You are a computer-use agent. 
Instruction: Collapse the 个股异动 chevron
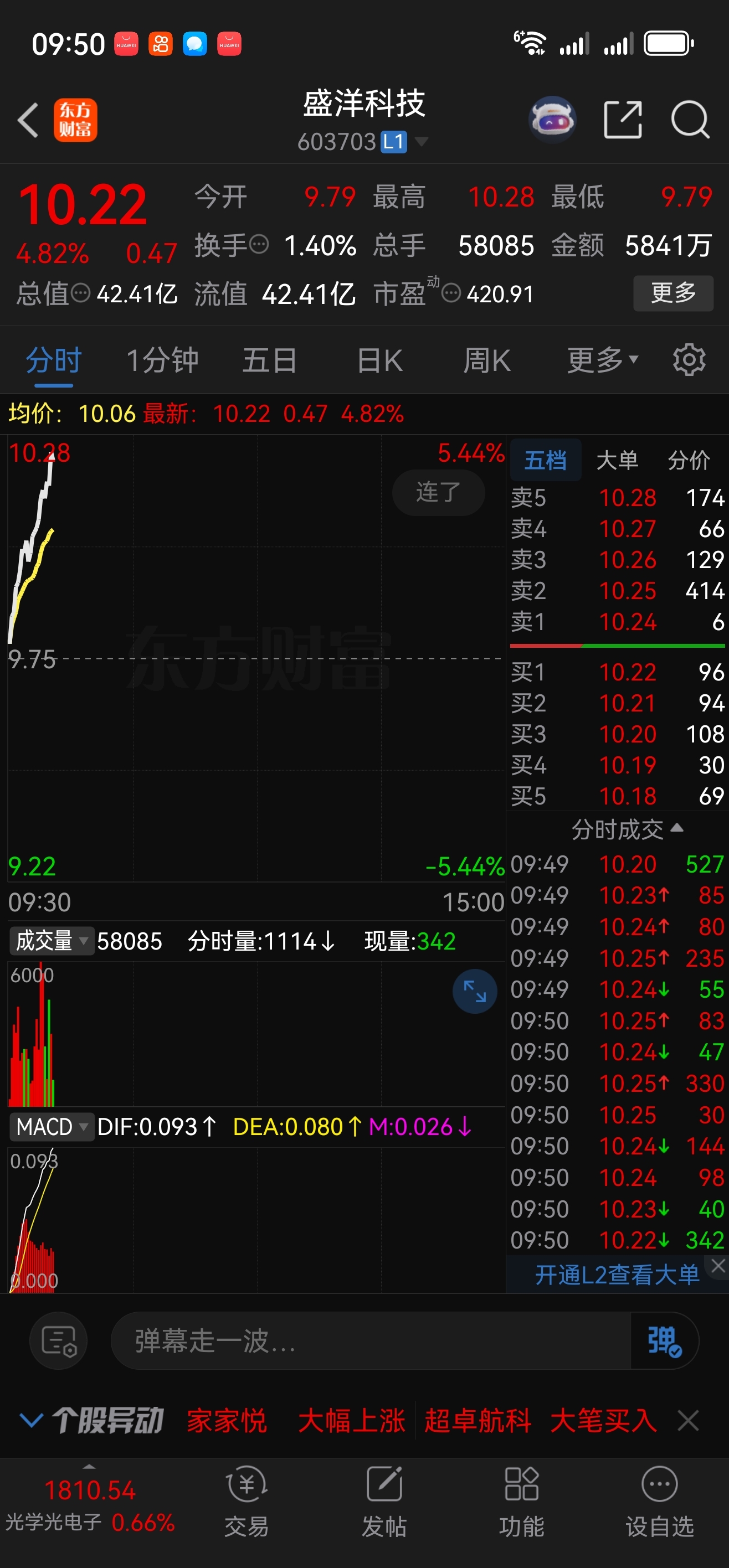[31, 1420]
